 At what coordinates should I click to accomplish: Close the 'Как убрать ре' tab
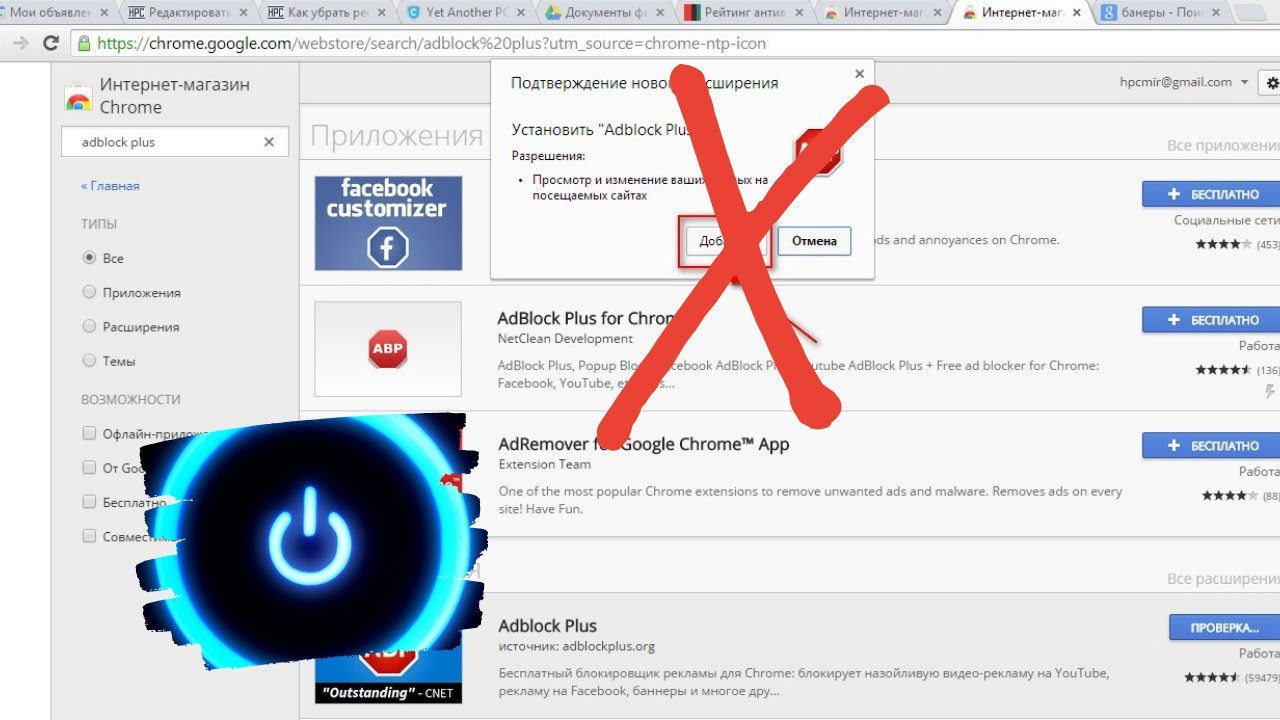pos(382,13)
